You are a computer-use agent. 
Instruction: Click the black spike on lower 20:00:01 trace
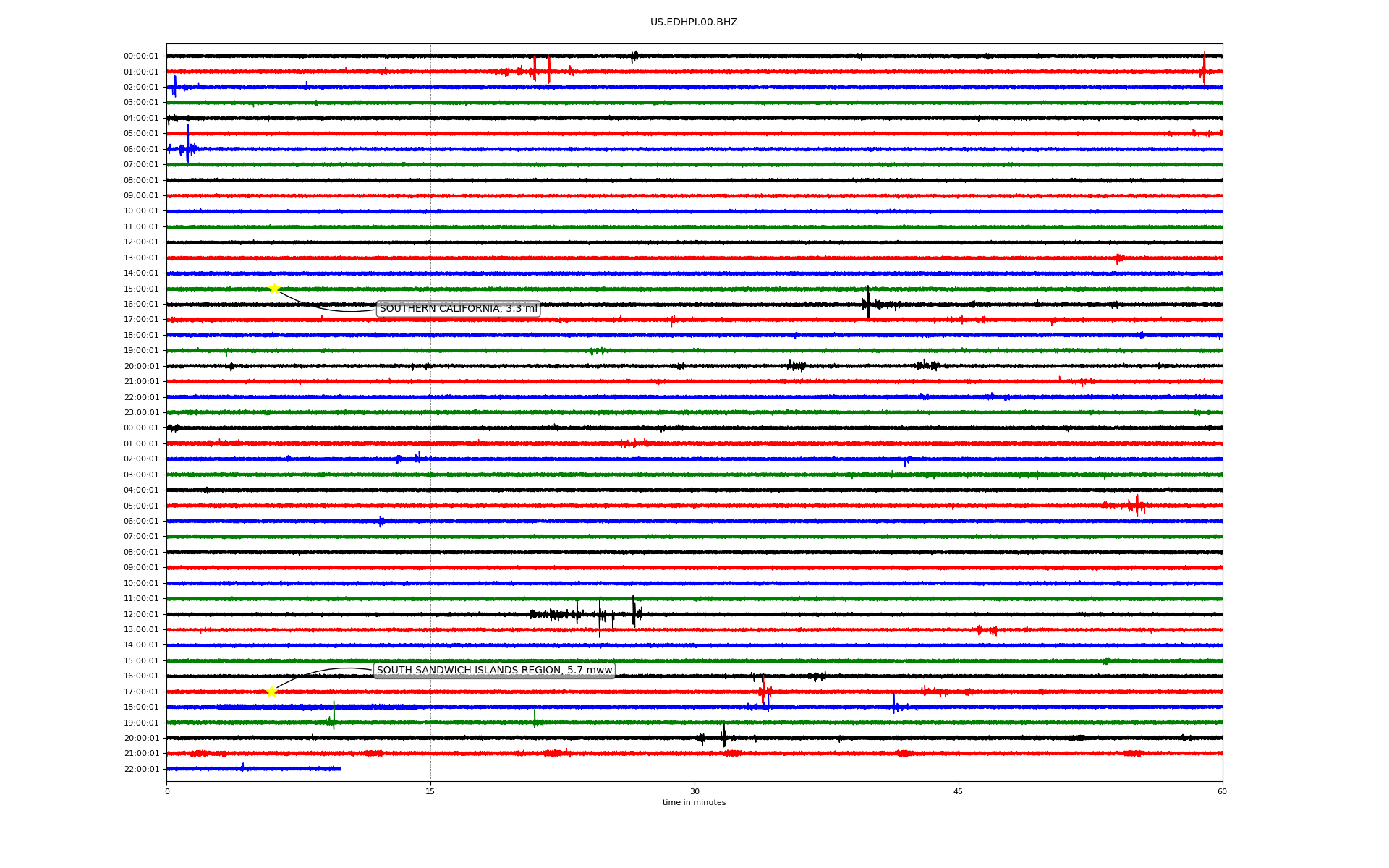point(723,736)
